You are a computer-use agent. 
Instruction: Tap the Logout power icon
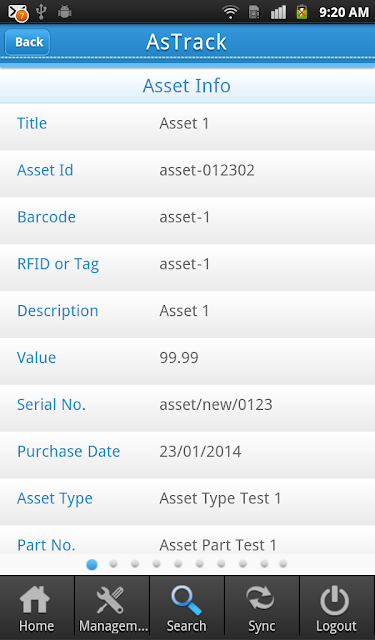point(335,600)
